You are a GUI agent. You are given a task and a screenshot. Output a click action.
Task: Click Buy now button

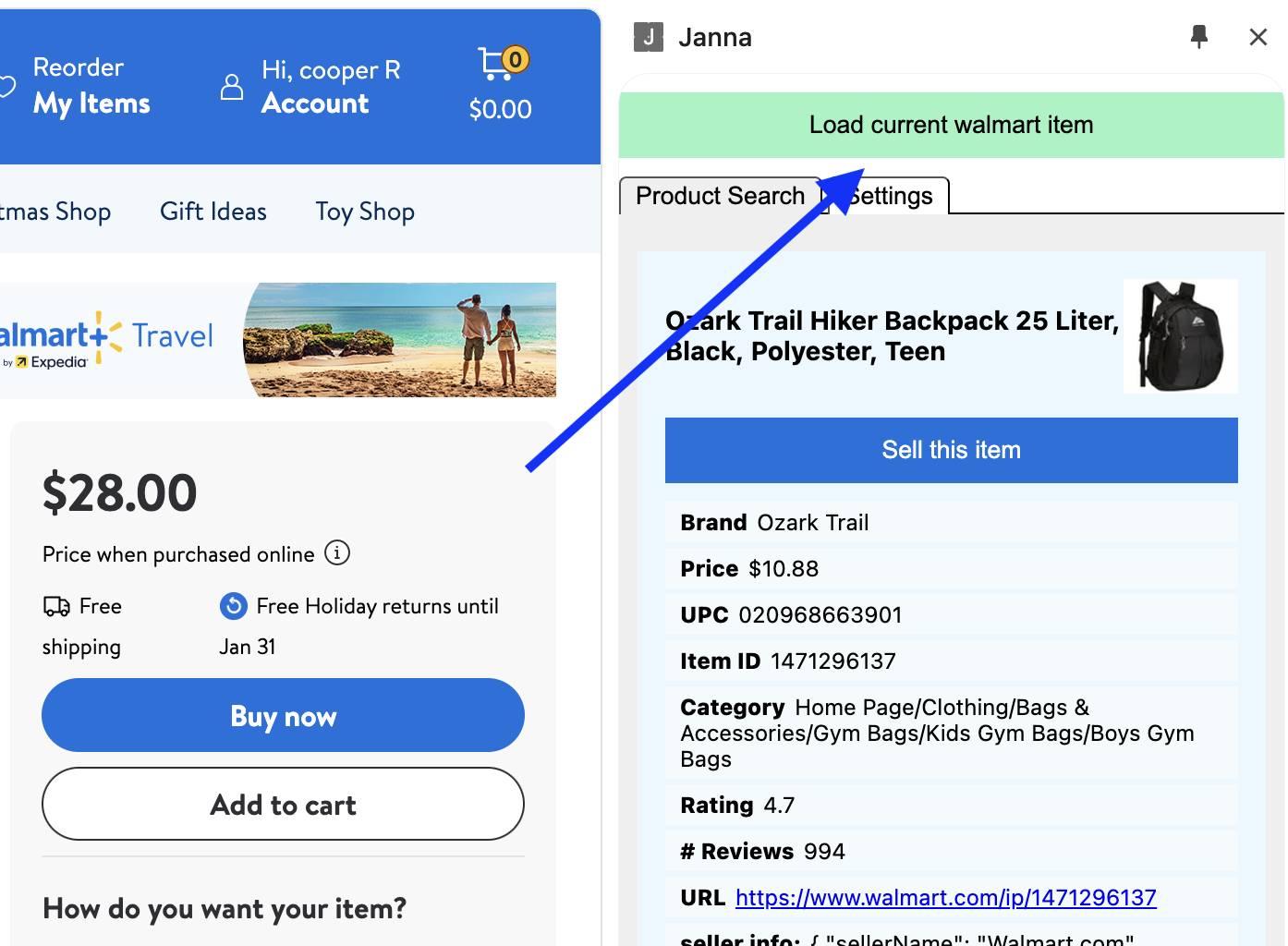[283, 715]
